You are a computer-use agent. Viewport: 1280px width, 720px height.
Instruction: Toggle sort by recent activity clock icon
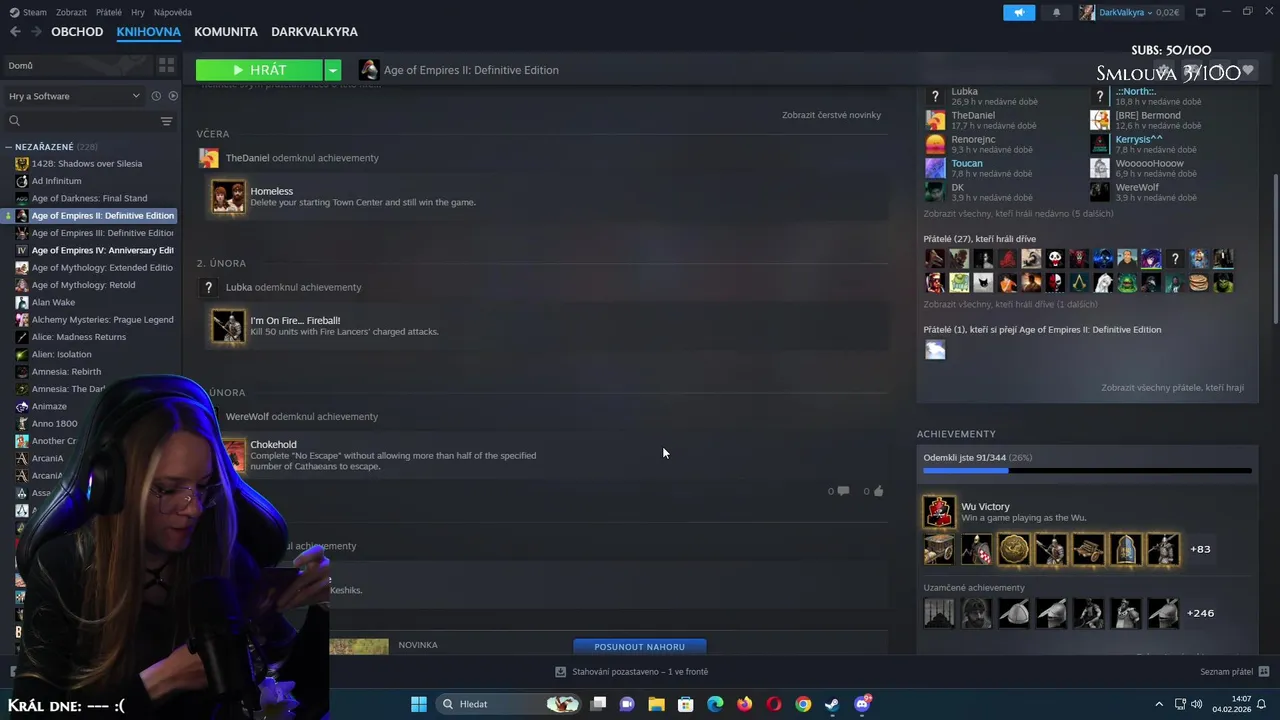(x=156, y=96)
